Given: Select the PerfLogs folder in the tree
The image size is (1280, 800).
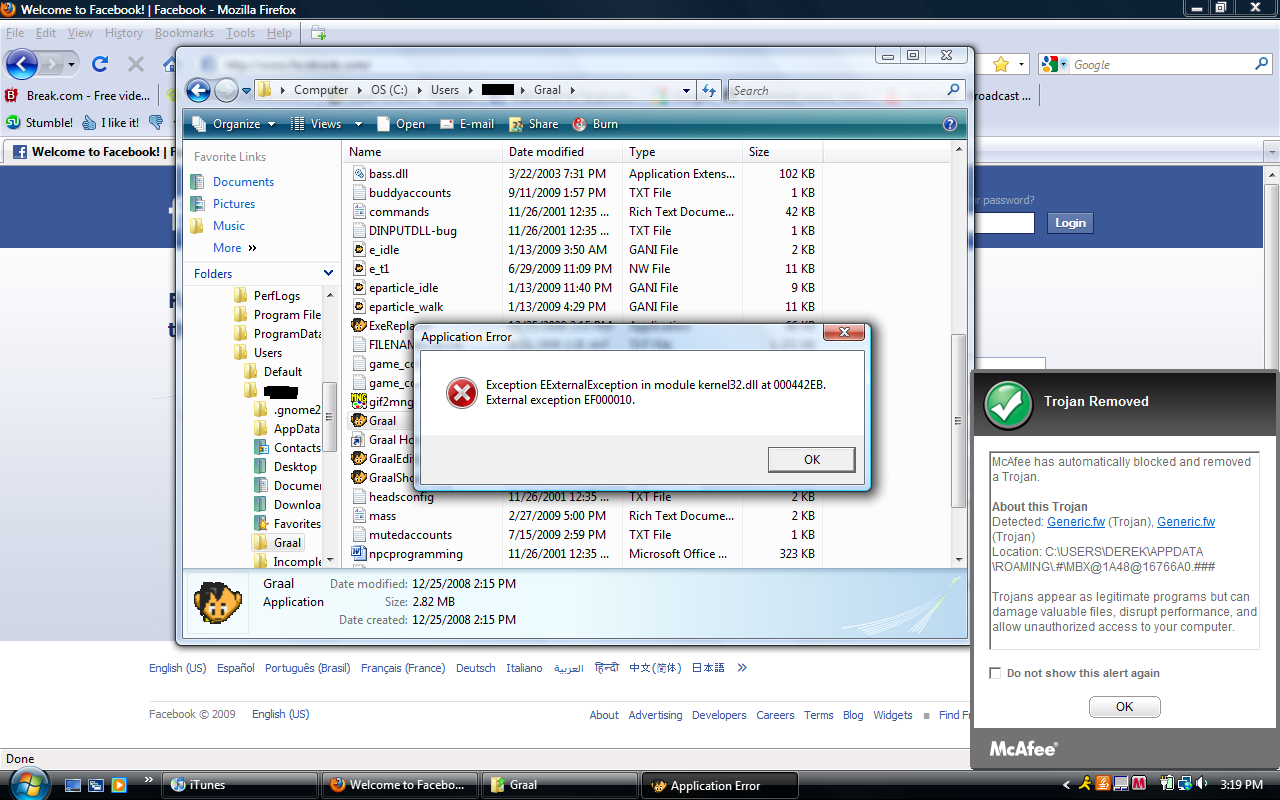Looking at the screenshot, I should coord(266,296).
